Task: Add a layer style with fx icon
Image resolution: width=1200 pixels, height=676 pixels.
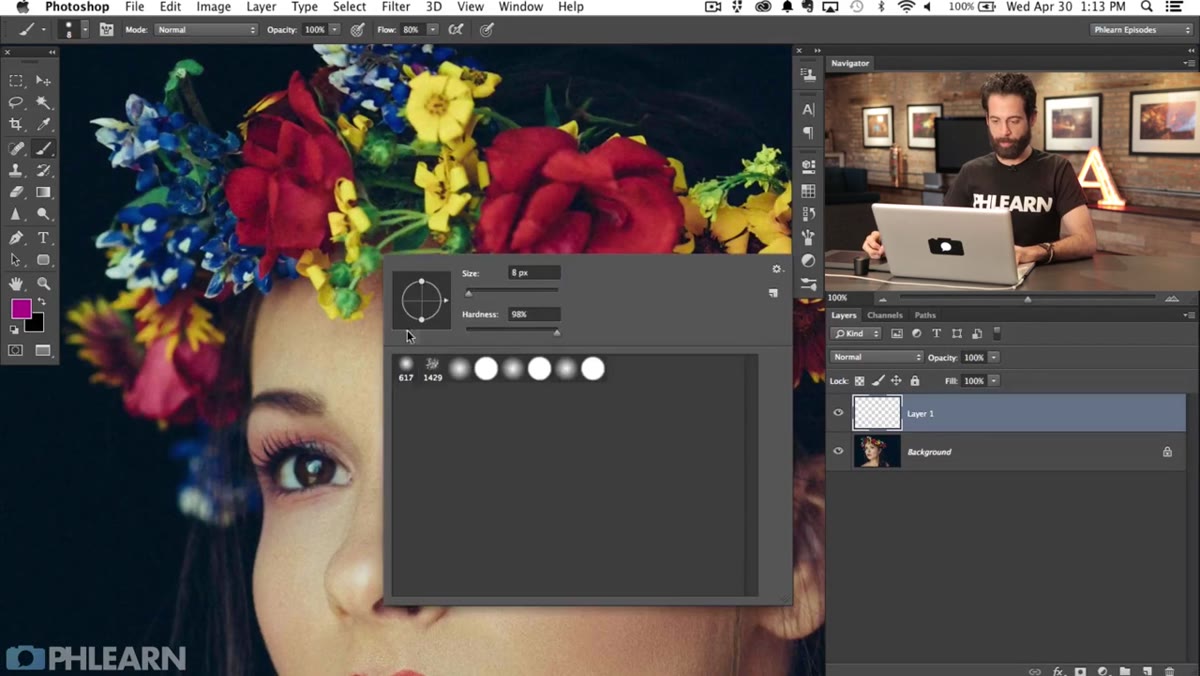Action: pyautogui.click(x=1058, y=671)
